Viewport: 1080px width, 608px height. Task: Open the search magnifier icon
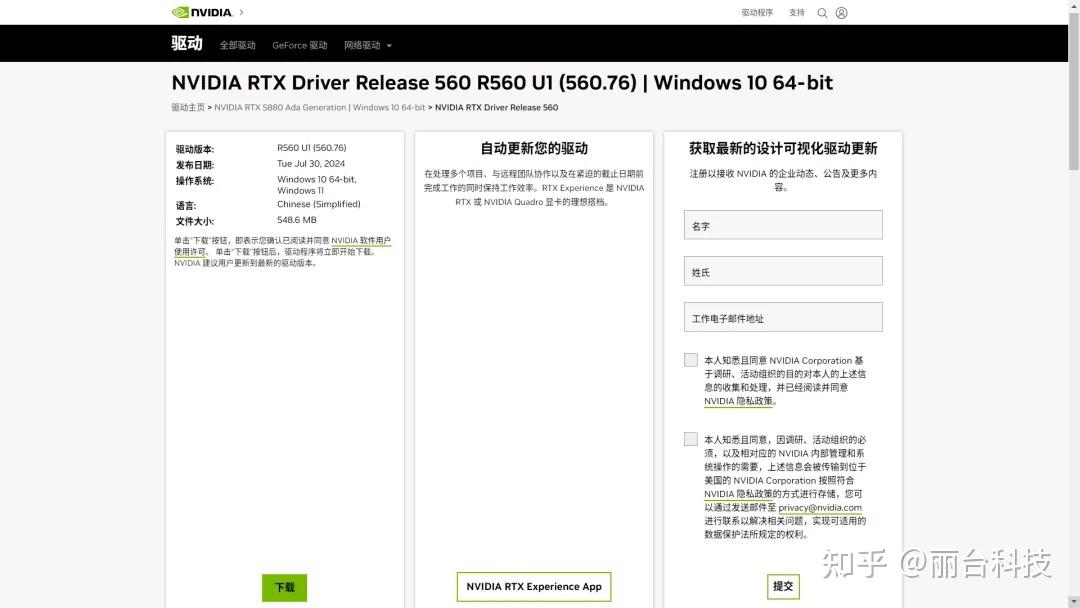pos(822,13)
